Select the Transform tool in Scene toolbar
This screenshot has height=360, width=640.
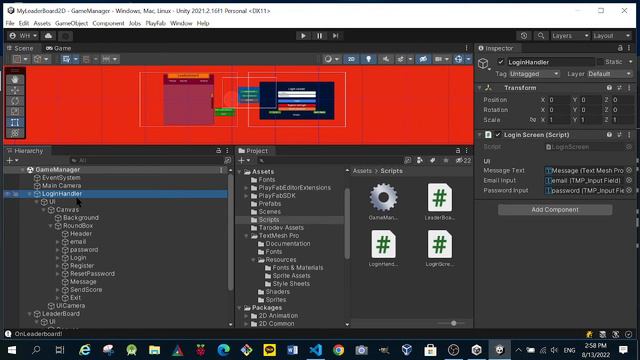pyautogui.click(x=15, y=133)
